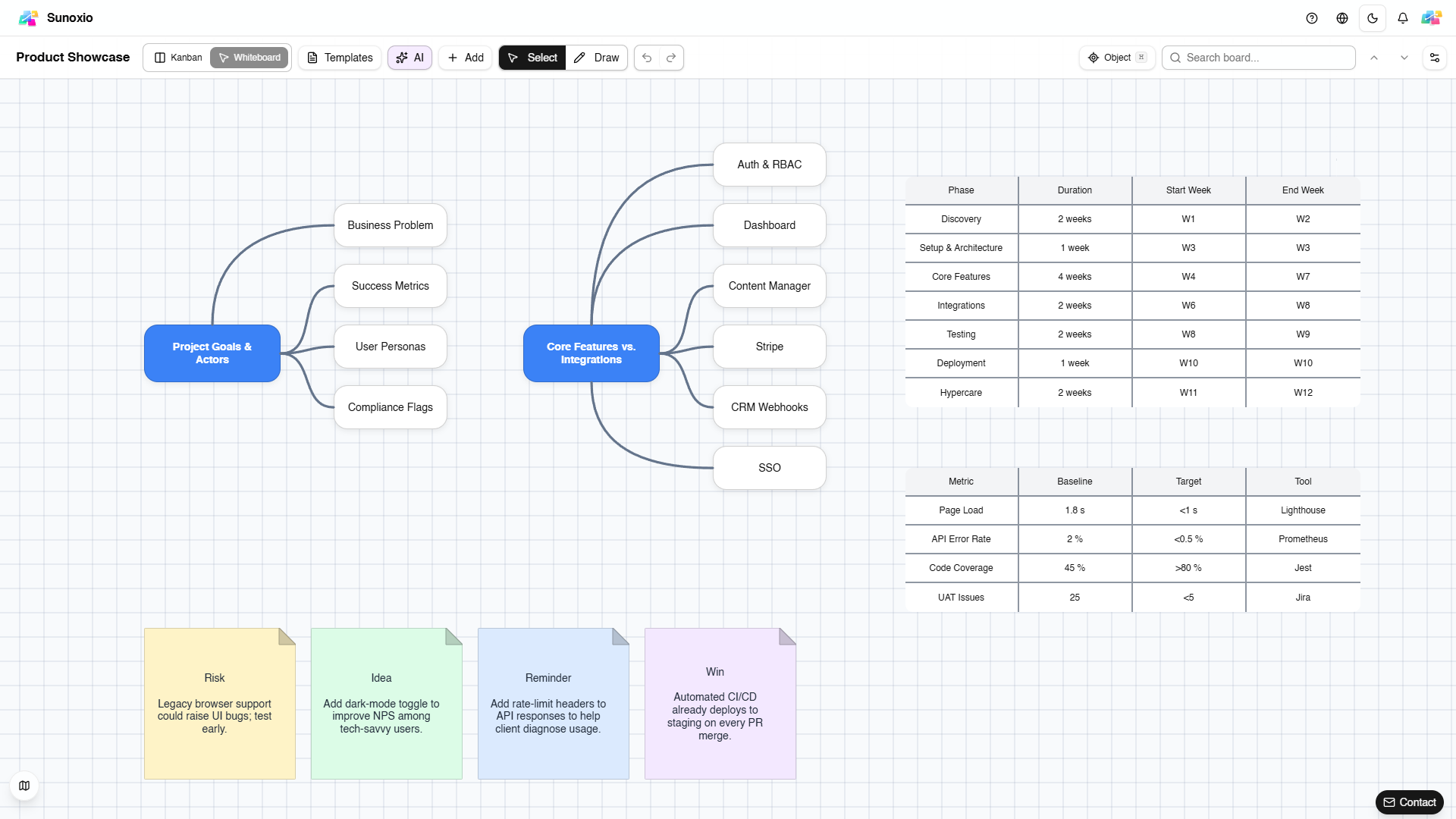
Task: Click the Contact button
Action: [x=1409, y=802]
